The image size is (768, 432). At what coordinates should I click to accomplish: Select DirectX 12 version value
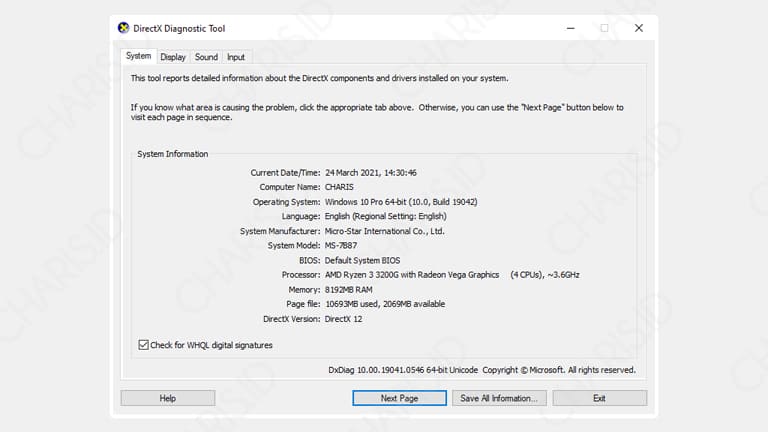[343, 319]
